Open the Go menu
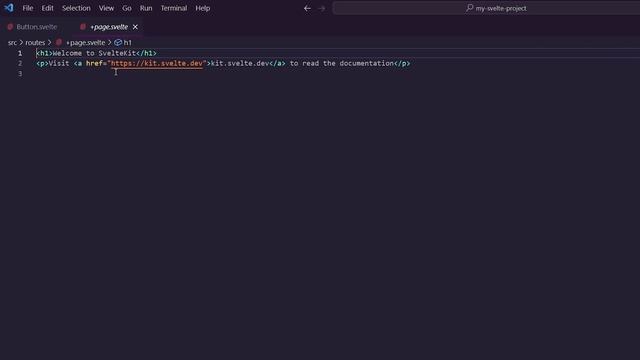This screenshot has height=360, width=640. tap(127, 8)
